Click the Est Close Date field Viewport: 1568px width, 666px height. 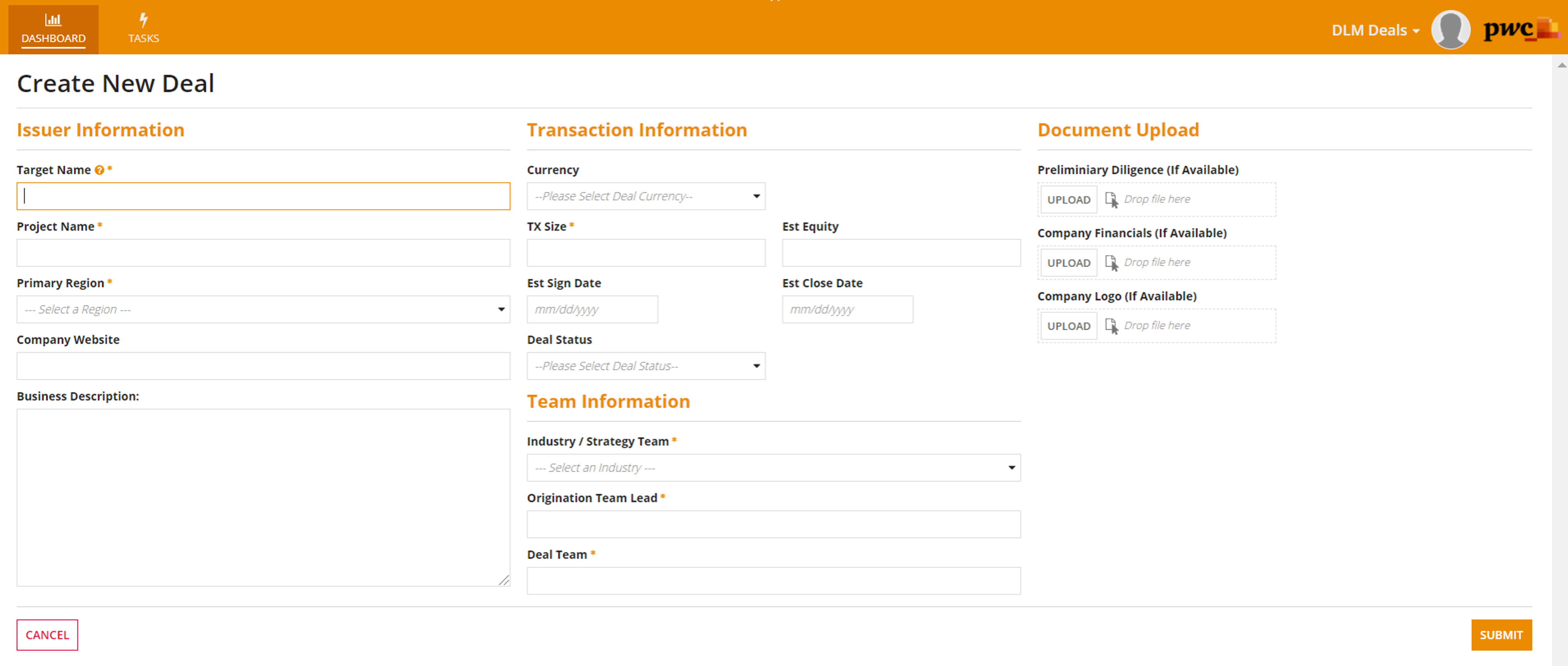point(847,309)
